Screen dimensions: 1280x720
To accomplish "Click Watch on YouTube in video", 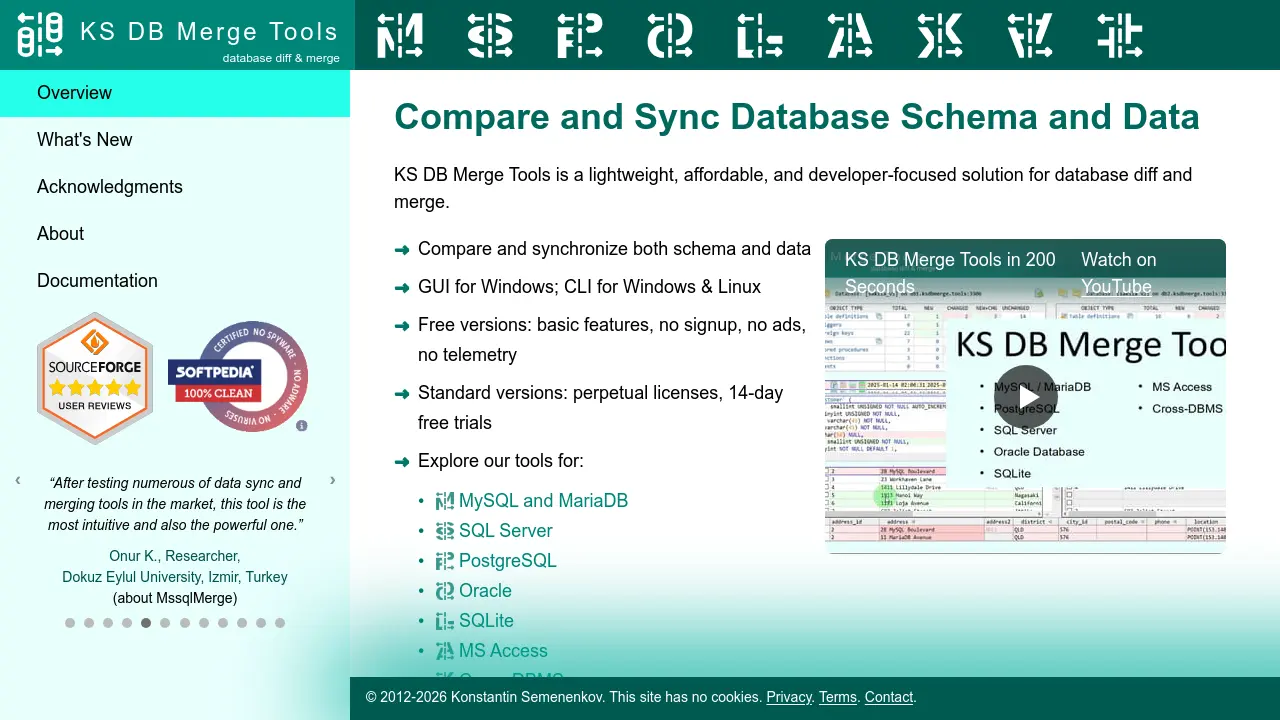I will pyautogui.click(x=1119, y=273).
